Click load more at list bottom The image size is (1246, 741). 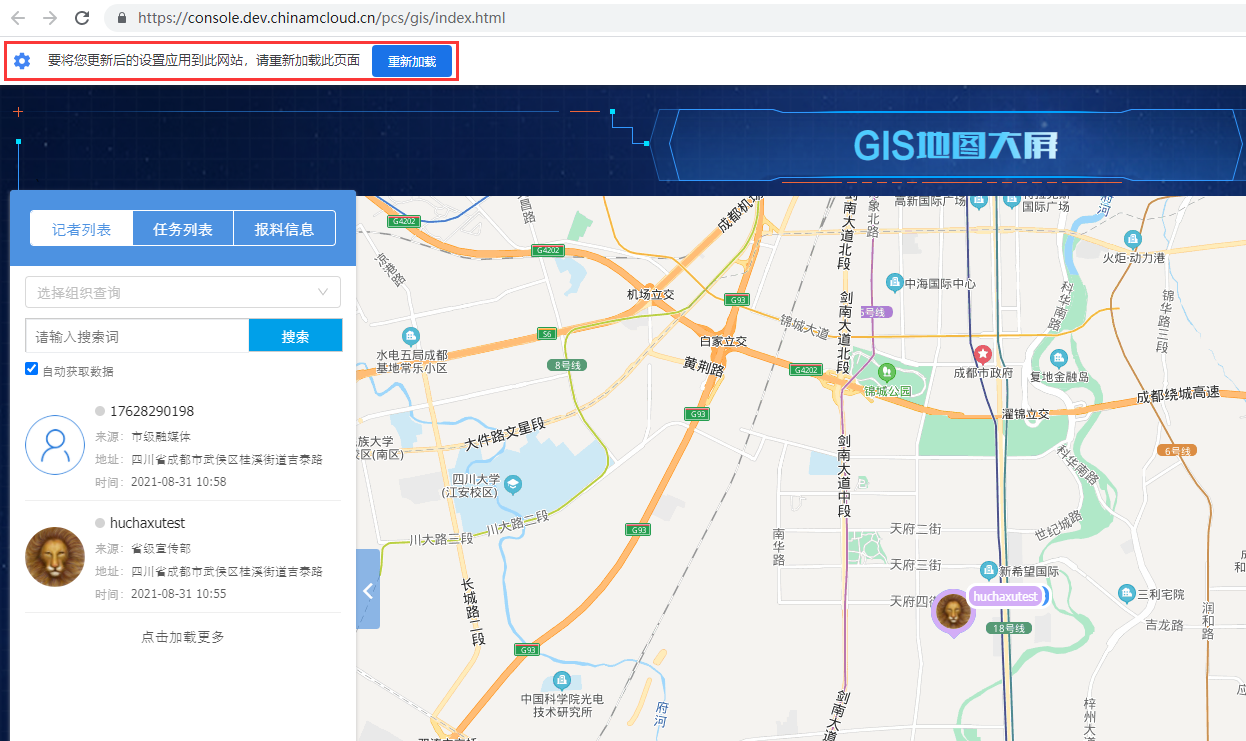click(x=182, y=637)
